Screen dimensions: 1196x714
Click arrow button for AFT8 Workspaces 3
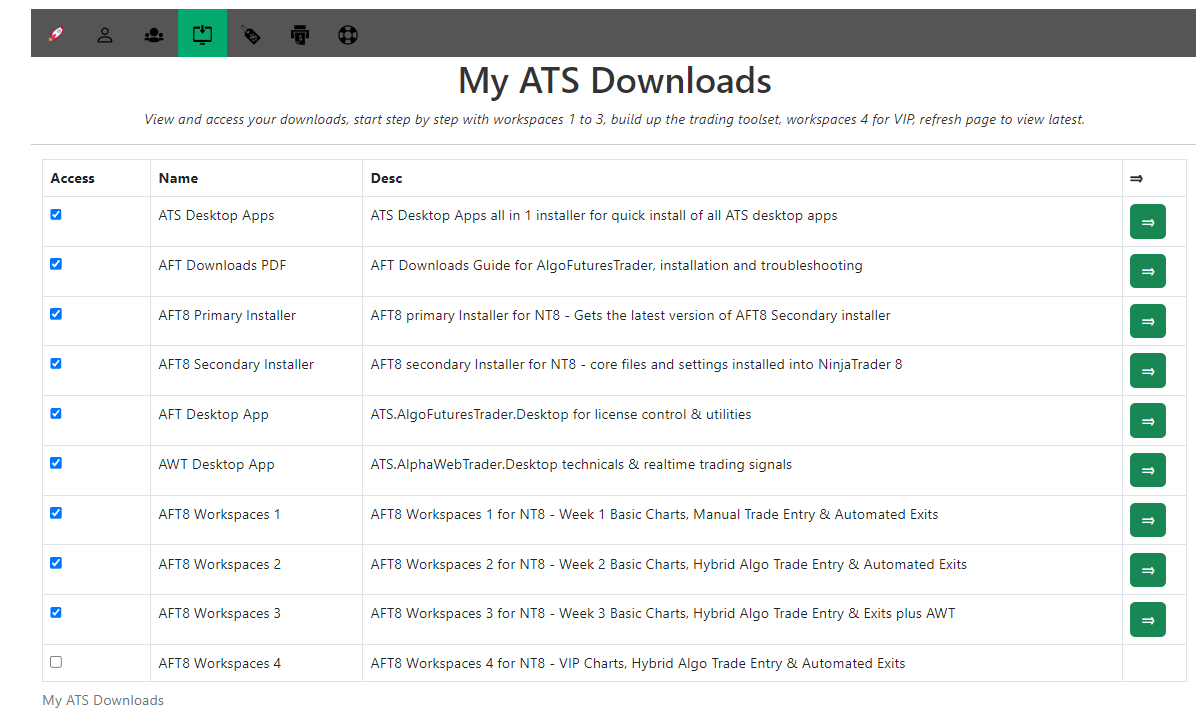(1147, 620)
